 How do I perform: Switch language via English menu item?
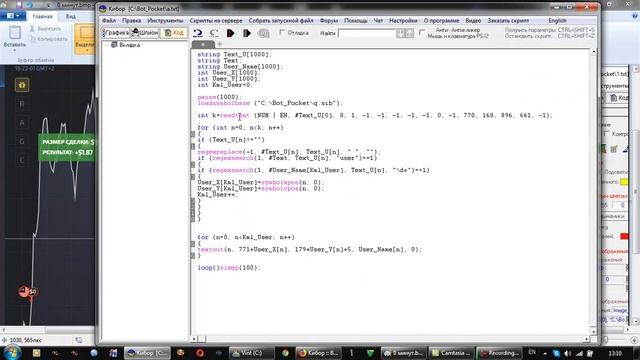pyautogui.click(x=557, y=20)
